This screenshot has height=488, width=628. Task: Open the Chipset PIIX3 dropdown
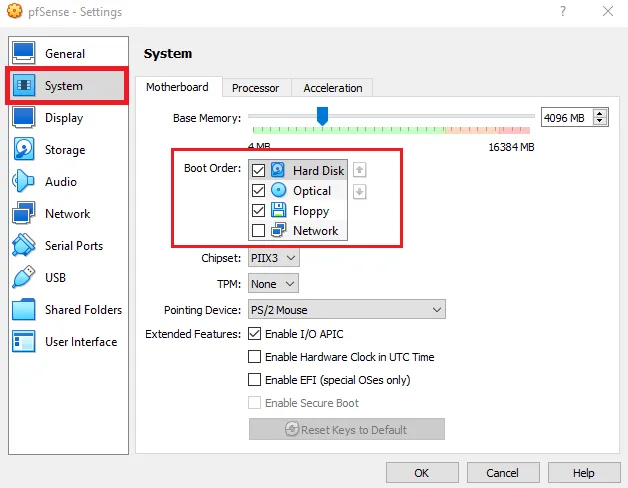274,258
